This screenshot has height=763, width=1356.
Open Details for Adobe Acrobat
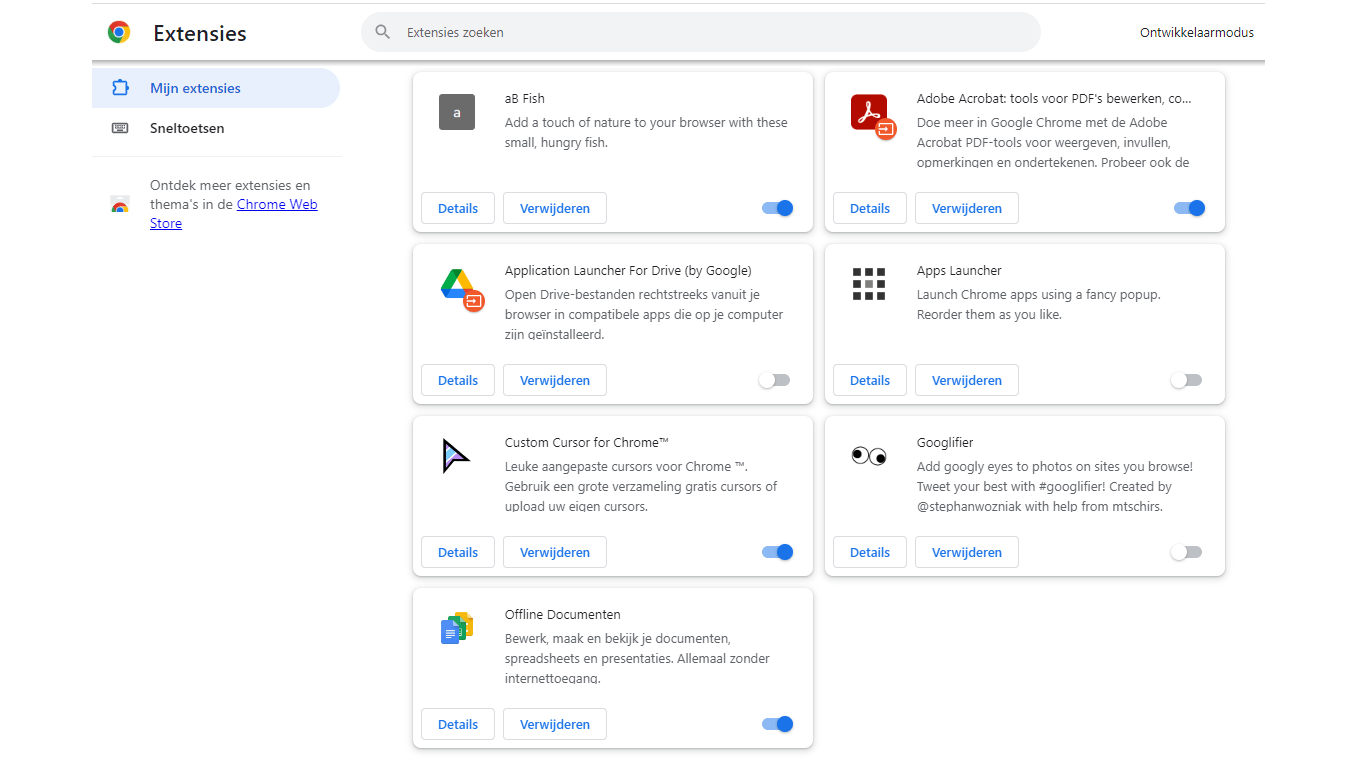[x=869, y=208]
